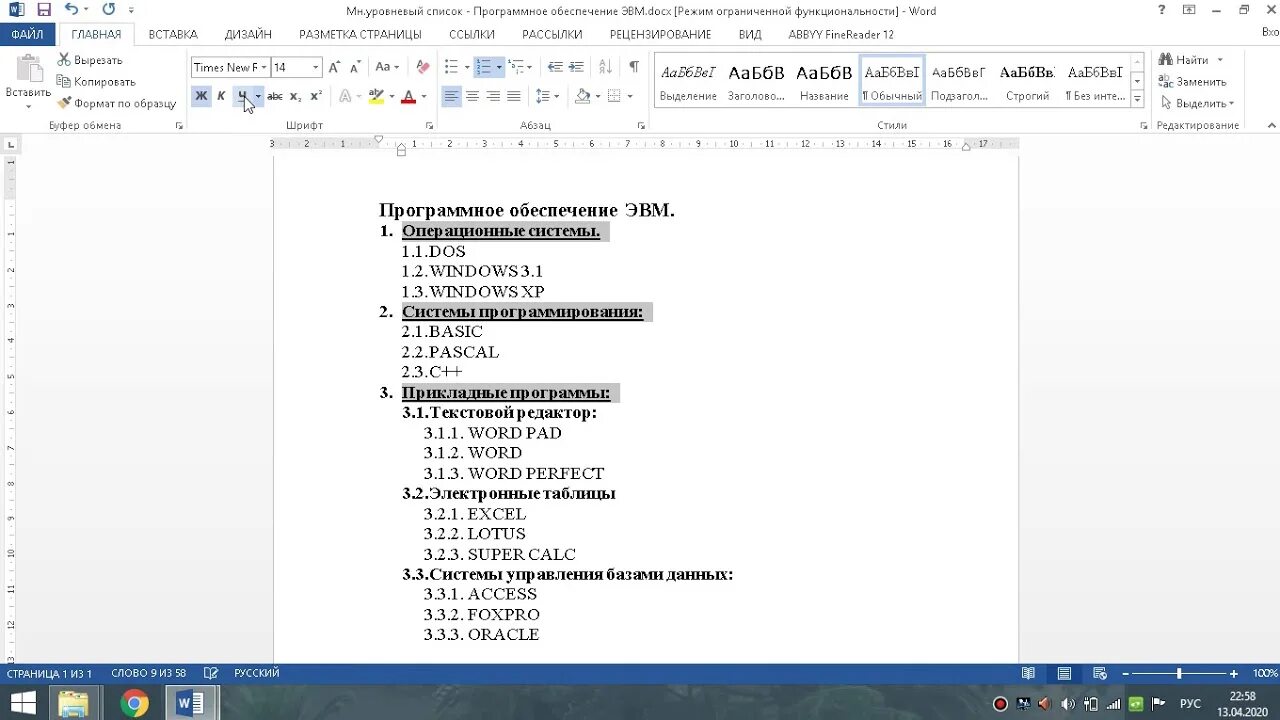Open the Рецензирование tab
The width and height of the screenshot is (1280, 720).
pos(661,34)
